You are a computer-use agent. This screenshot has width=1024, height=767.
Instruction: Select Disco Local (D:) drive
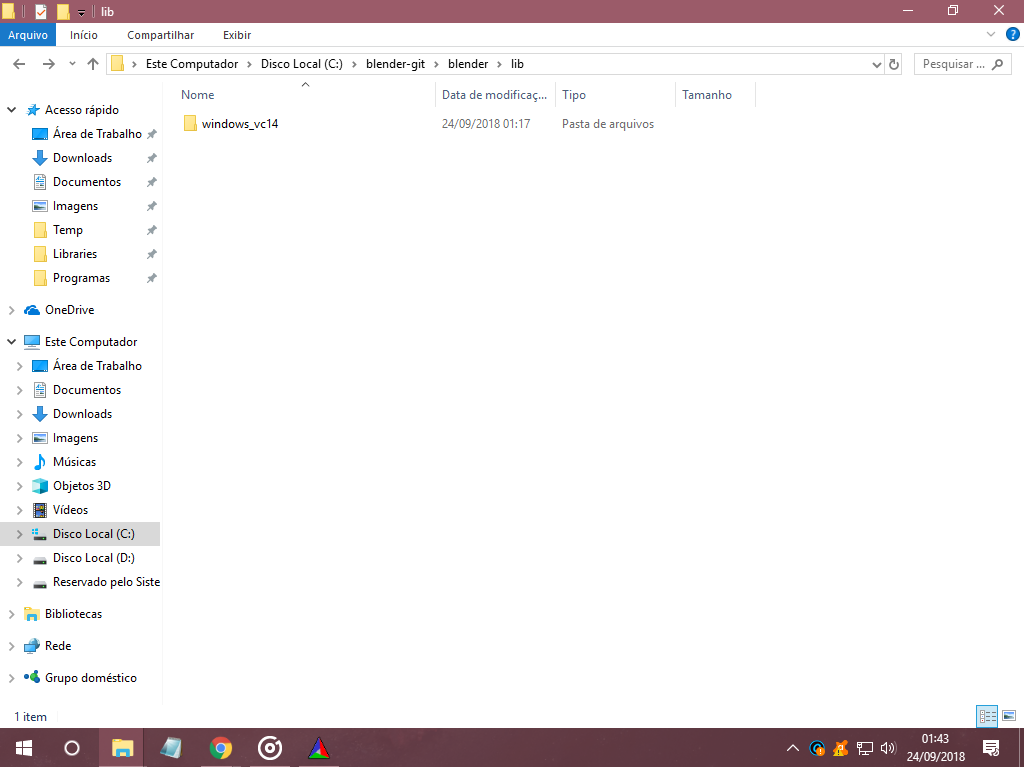click(93, 558)
